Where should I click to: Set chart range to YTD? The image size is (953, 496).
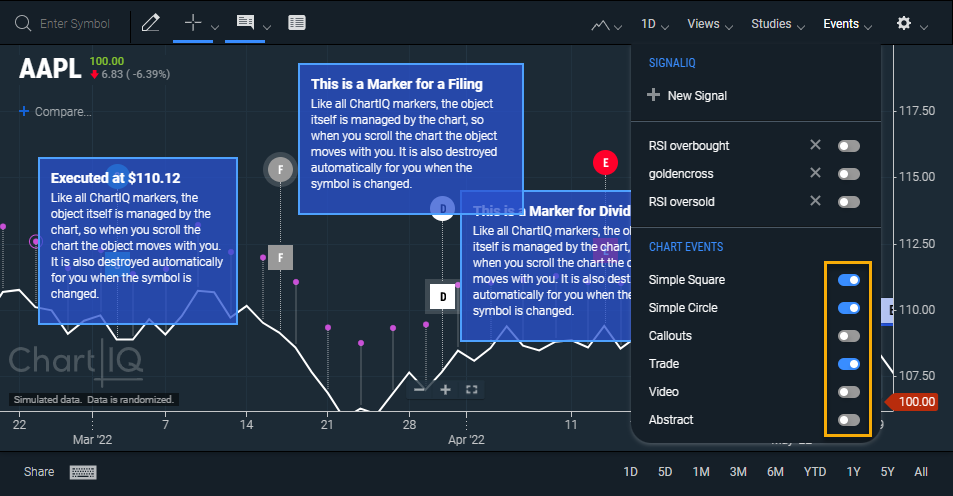(814, 472)
